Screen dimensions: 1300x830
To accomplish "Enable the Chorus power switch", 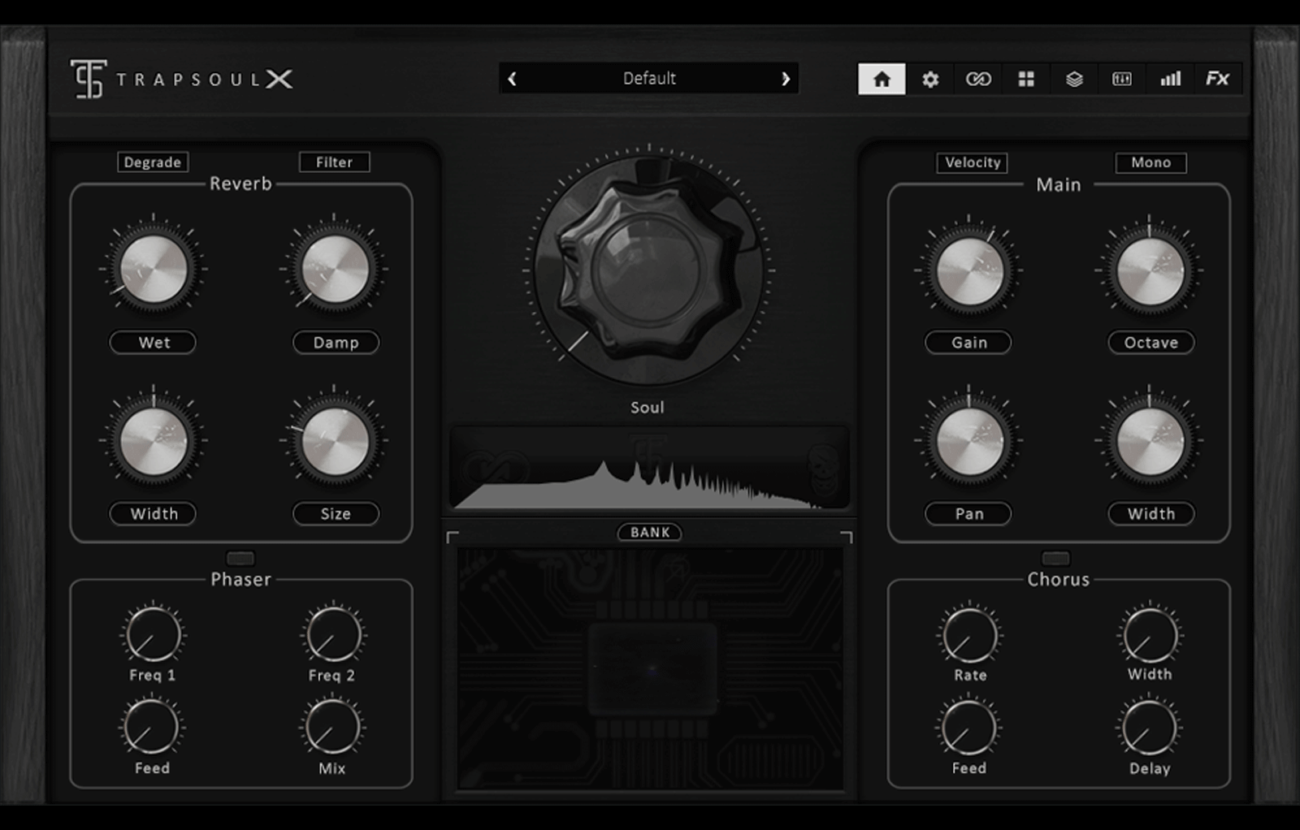I will pyautogui.click(x=1056, y=558).
